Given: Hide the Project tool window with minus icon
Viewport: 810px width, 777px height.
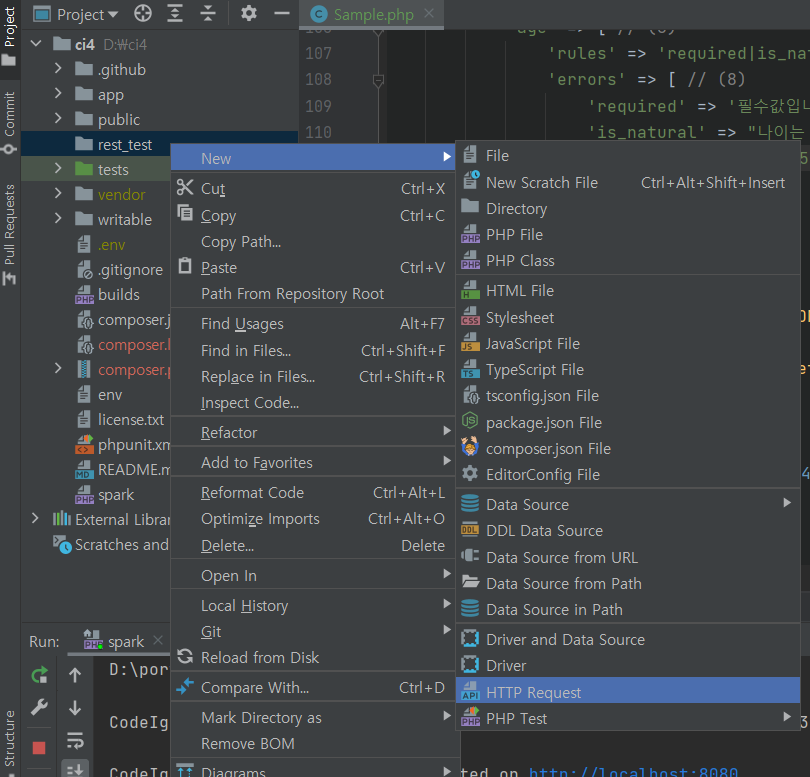Looking at the screenshot, I should tap(282, 13).
